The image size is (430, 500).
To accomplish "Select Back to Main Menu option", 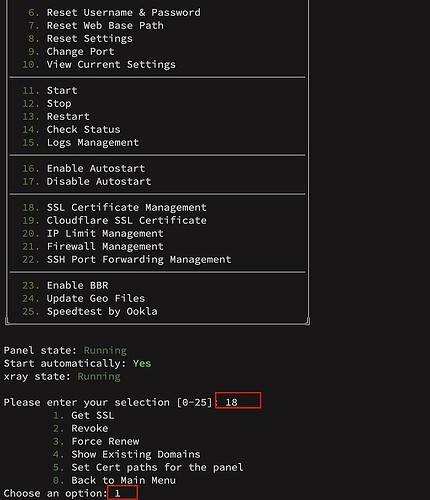I will 114,480.
